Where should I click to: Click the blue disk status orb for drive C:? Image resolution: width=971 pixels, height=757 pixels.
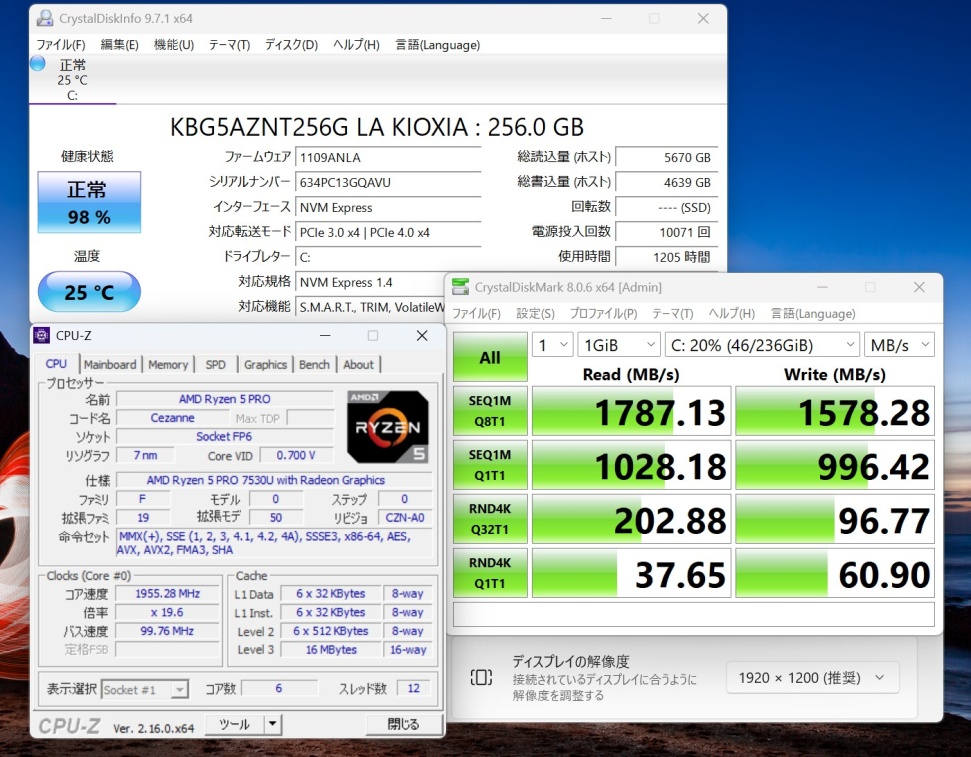tap(38, 64)
